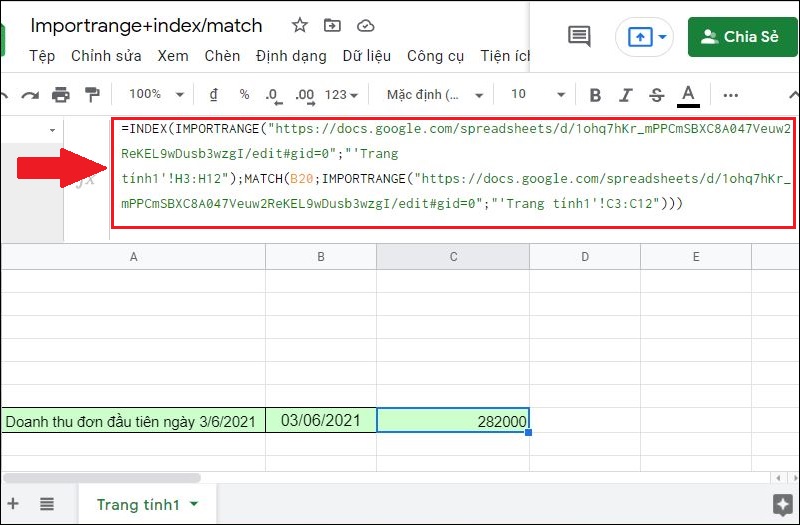The image size is (800, 525).
Task: Move document with the folder icon
Action: coord(332,25)
